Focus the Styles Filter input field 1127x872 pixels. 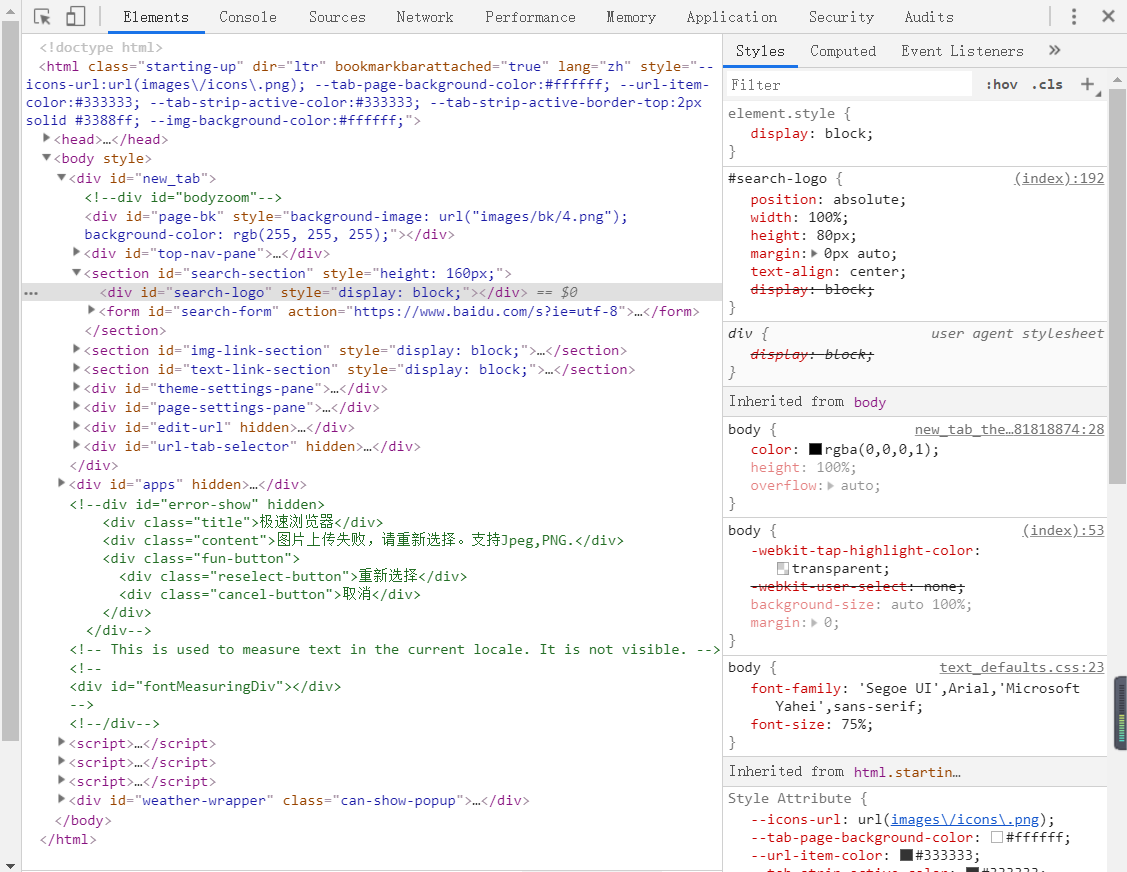point(850,85)
